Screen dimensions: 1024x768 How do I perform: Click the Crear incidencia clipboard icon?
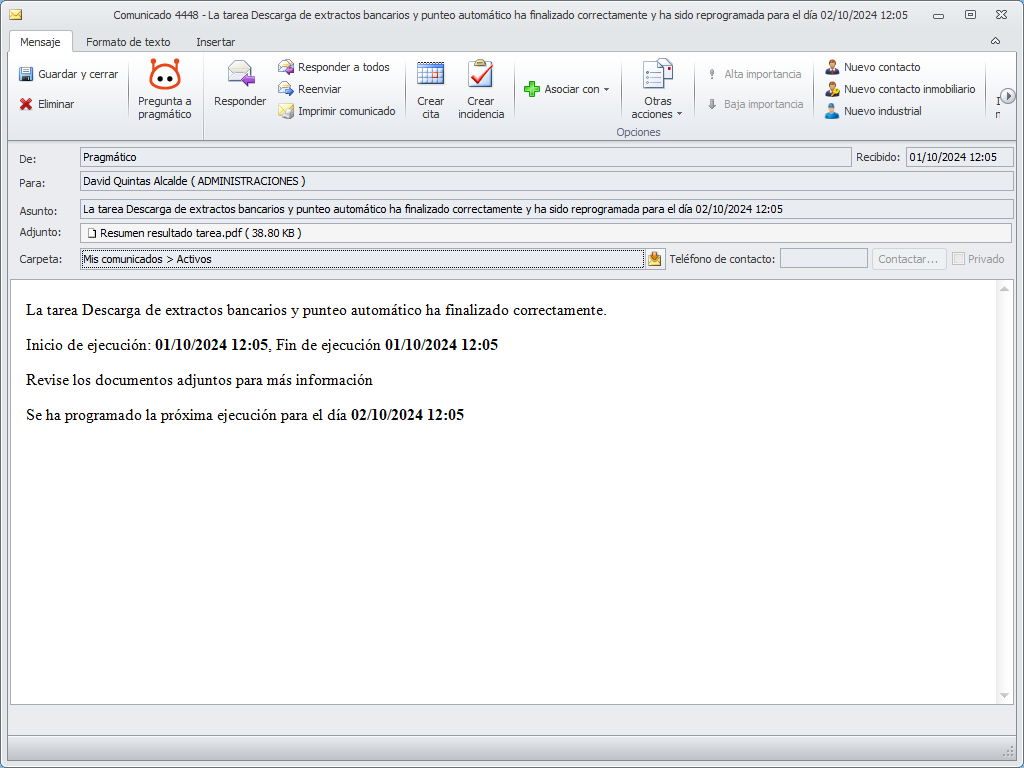click(481, 74)
